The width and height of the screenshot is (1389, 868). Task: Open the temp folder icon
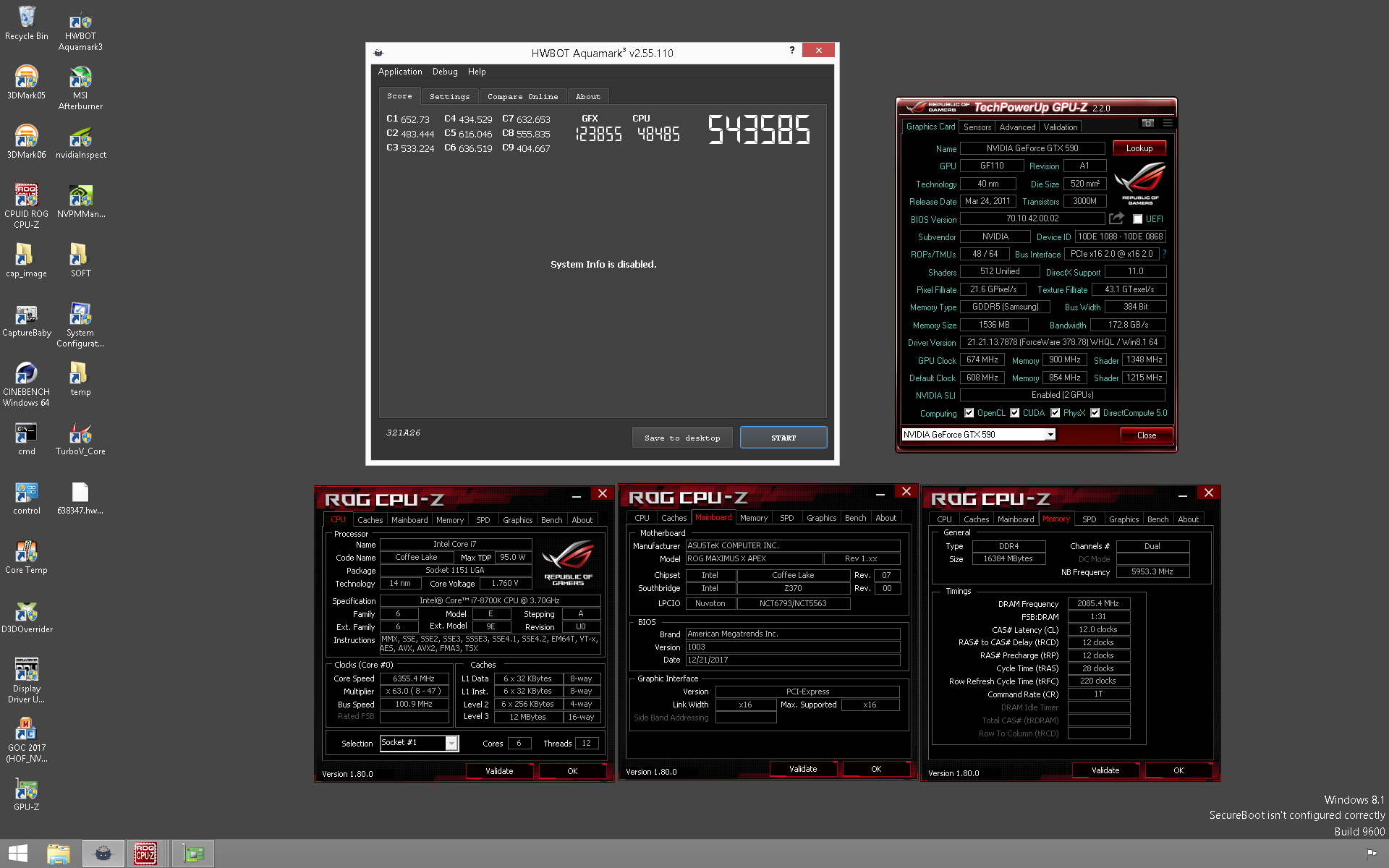click(x=80, y=378)
